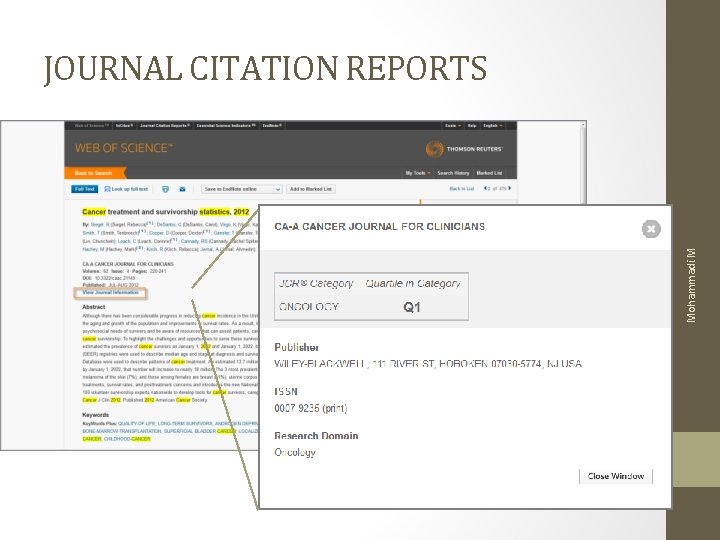The height and width of the screenshot is (540, 720).
Task: Open the English language dropdown
Action: coord(493,125)
